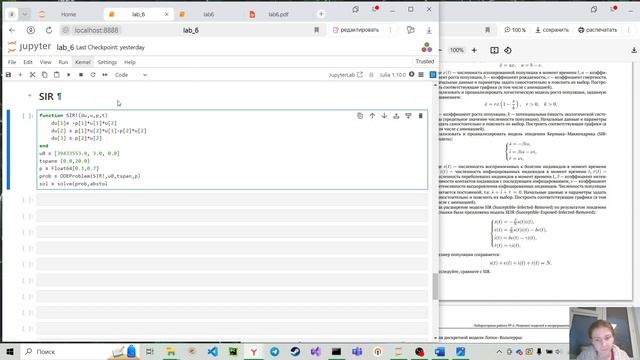This screenshot has width=640, height=360.
Task: Click сохранить in the PDF window
Action: tap(552, 30)
